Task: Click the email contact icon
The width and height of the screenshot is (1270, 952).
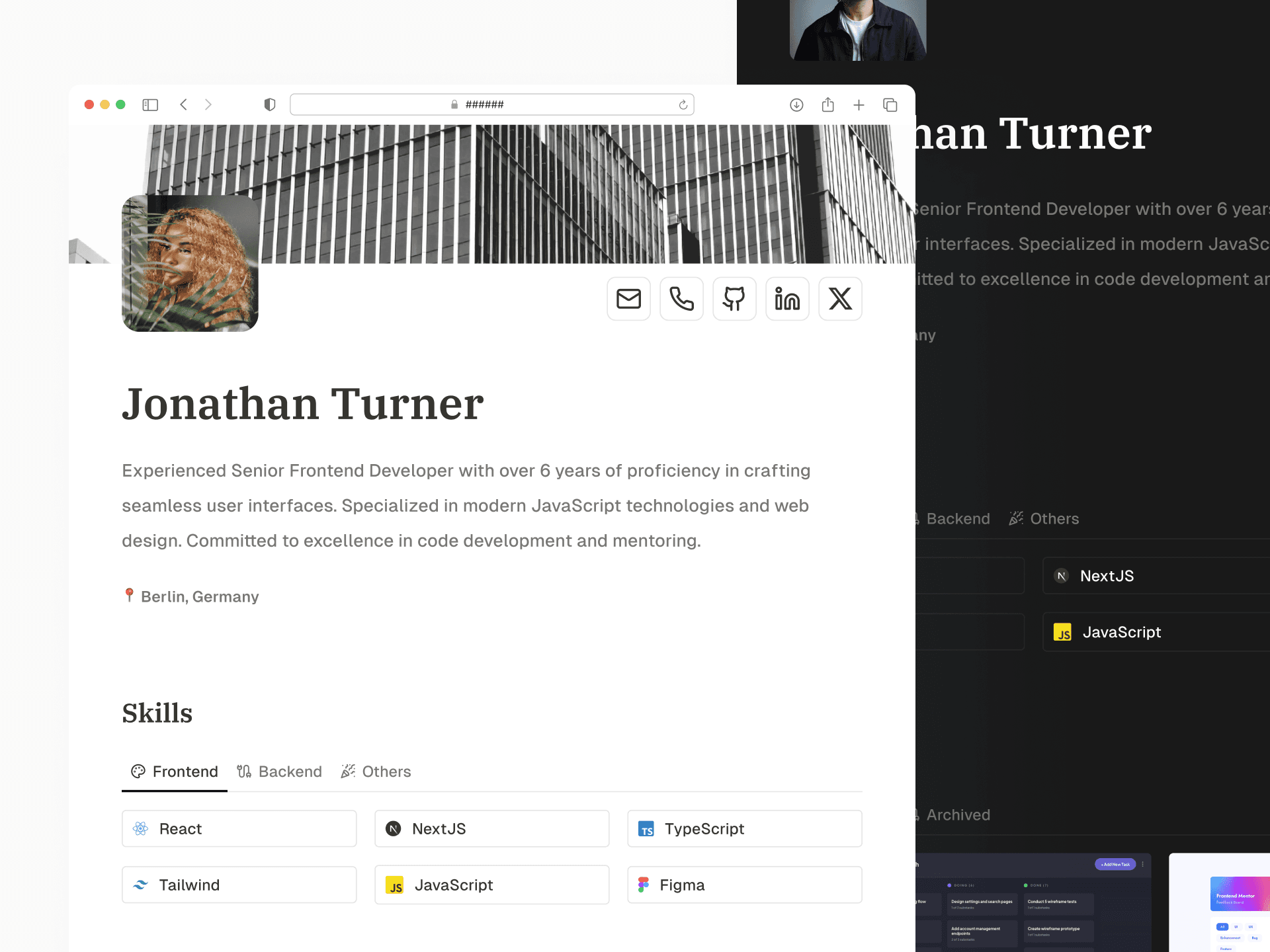Action: click(628, 298)
